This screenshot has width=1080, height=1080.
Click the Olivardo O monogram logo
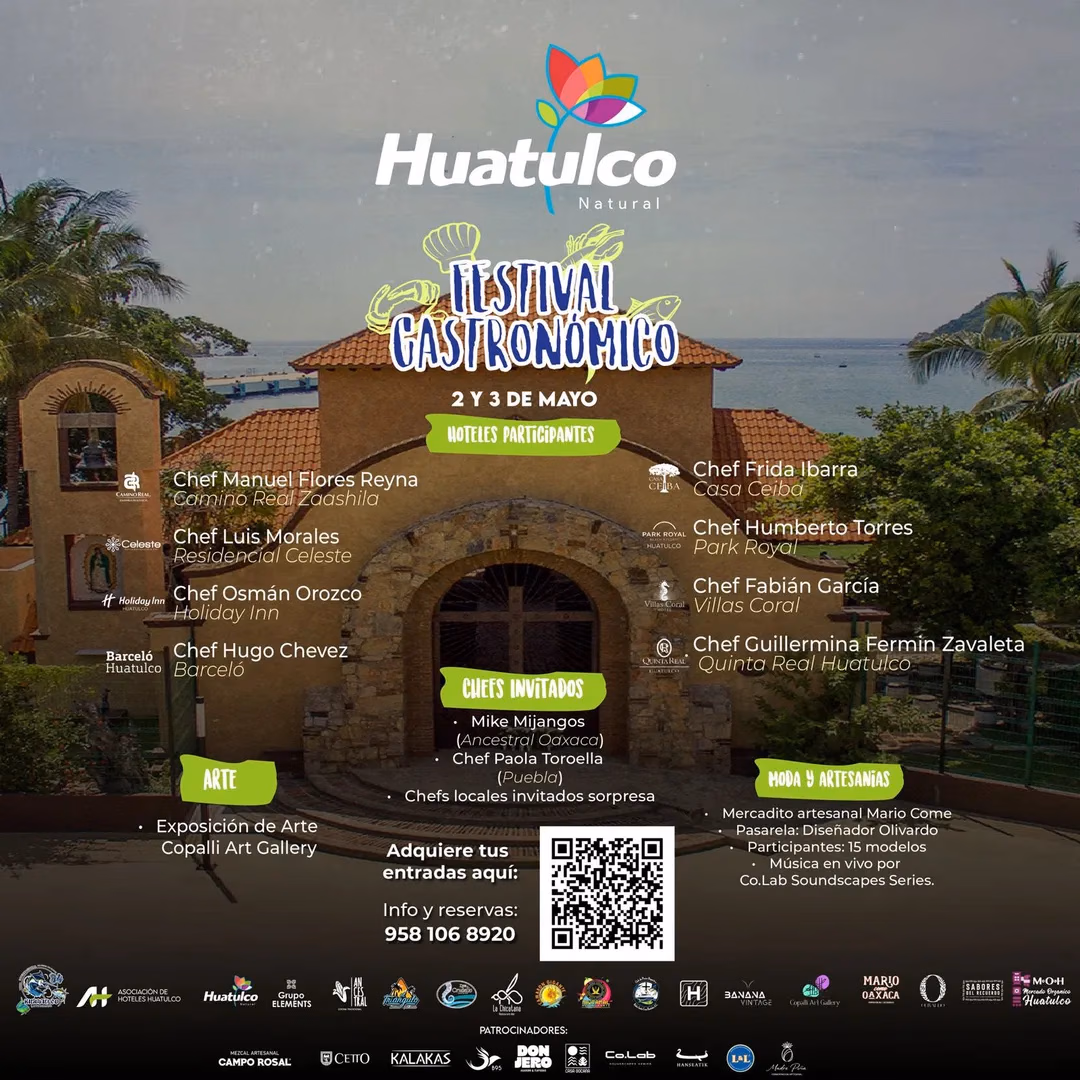pyautogui.click(x=933, y=990)
